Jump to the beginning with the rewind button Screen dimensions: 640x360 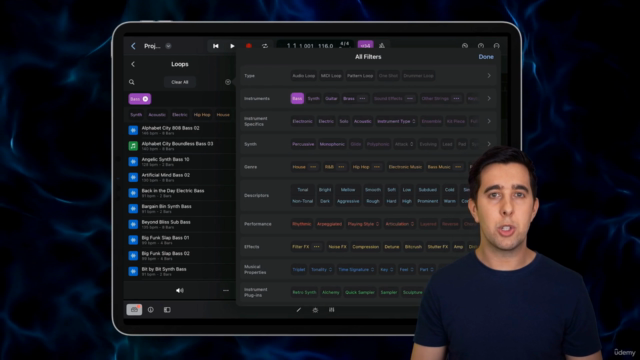pyautogui.click(x=216, y=46)
